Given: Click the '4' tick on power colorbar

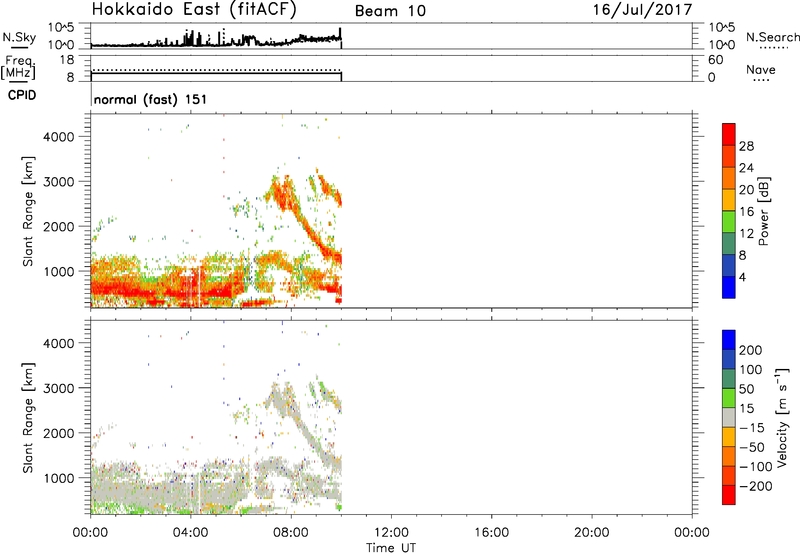Looking at the screenshot, I should (743, 277).
